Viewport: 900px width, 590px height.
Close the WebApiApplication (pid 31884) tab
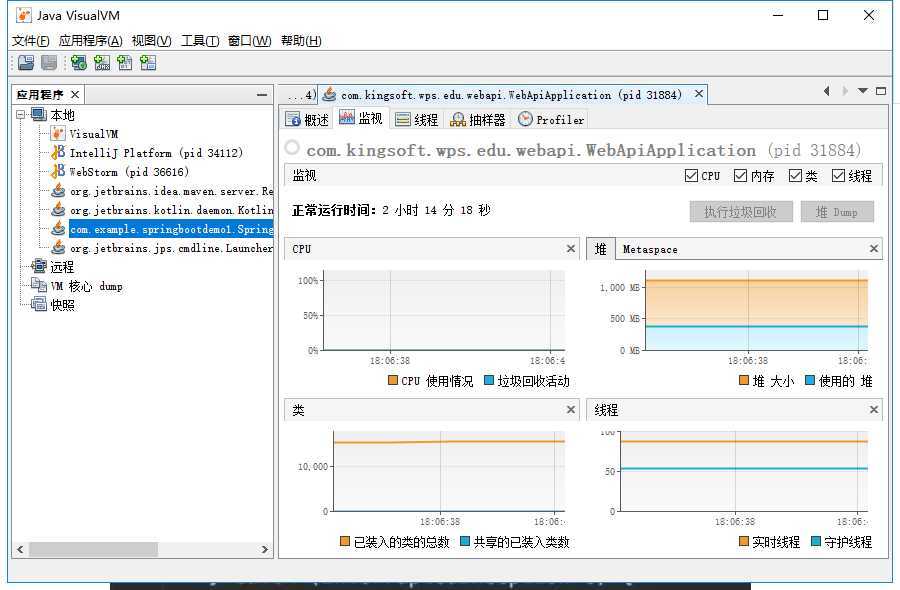click(x=699, y=94)
